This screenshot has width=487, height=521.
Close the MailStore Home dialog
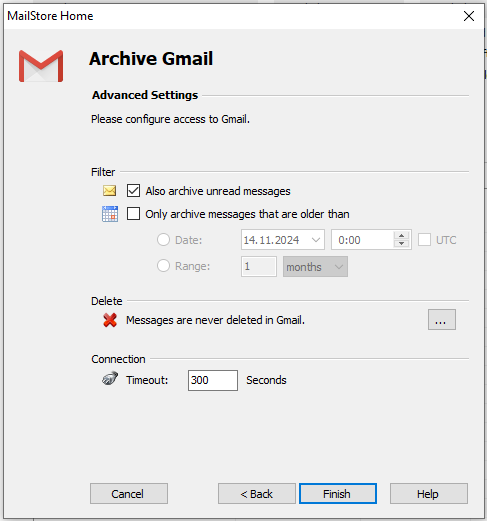click(x=469, y=16)
